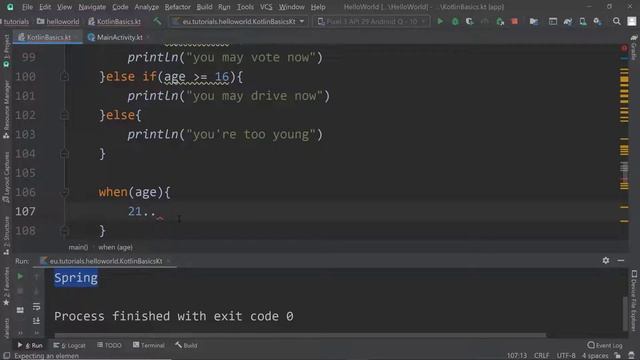Click error stripe marker at editor top right
This screenshot has height=360, width=640.
coord(624,48)
